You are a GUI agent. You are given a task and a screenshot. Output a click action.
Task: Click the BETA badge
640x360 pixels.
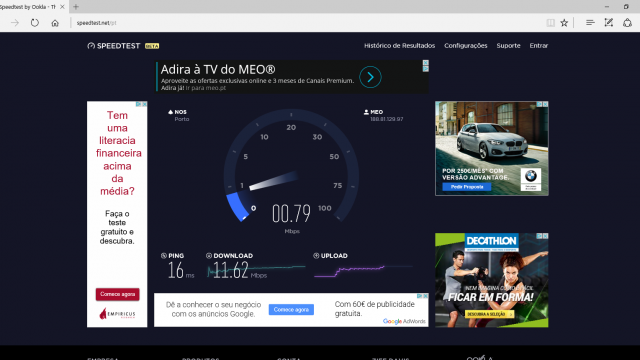pyautogui.click(x=152, y=46)
